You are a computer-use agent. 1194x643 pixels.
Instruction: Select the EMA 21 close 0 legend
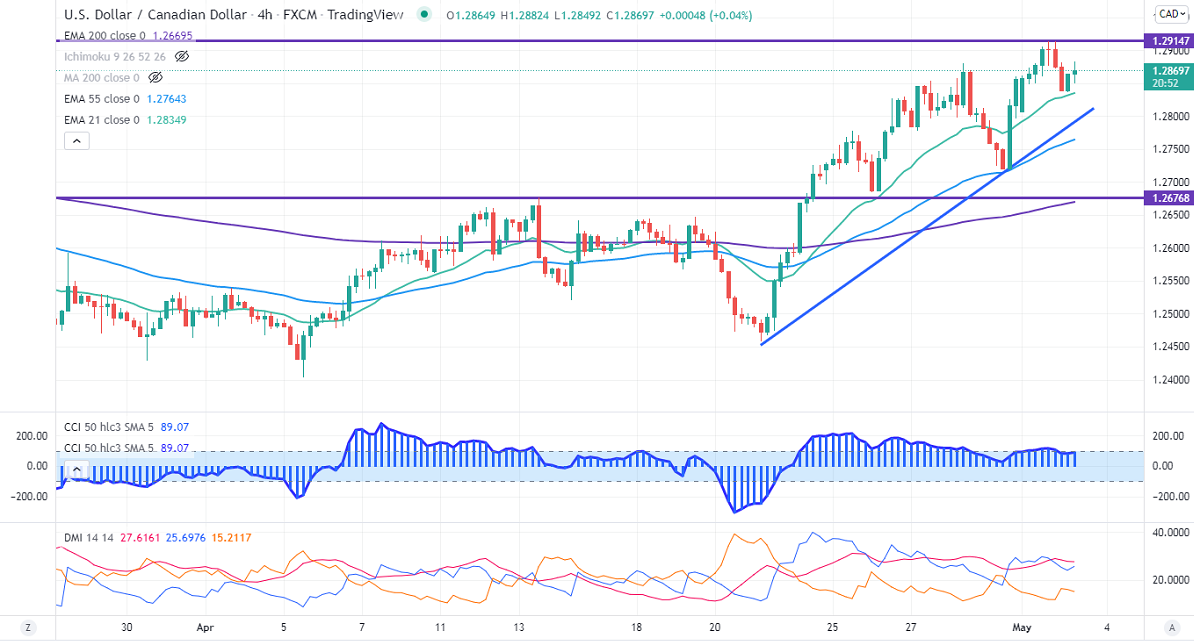pos(102,120)
